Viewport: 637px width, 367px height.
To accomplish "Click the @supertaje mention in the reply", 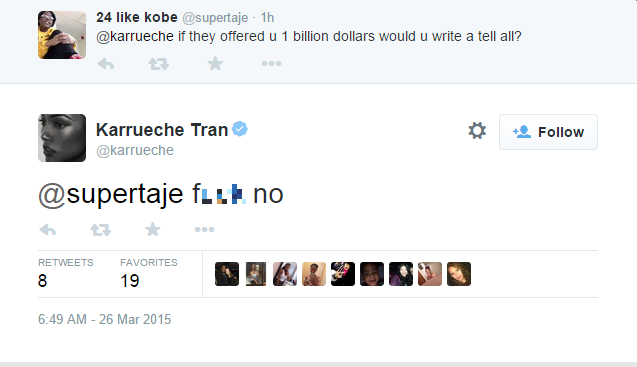I will (x=110, y=194).
